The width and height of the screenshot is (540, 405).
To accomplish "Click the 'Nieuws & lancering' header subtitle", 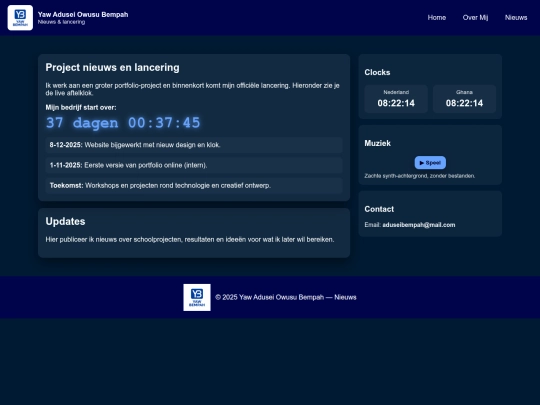I will pos(61,22).
